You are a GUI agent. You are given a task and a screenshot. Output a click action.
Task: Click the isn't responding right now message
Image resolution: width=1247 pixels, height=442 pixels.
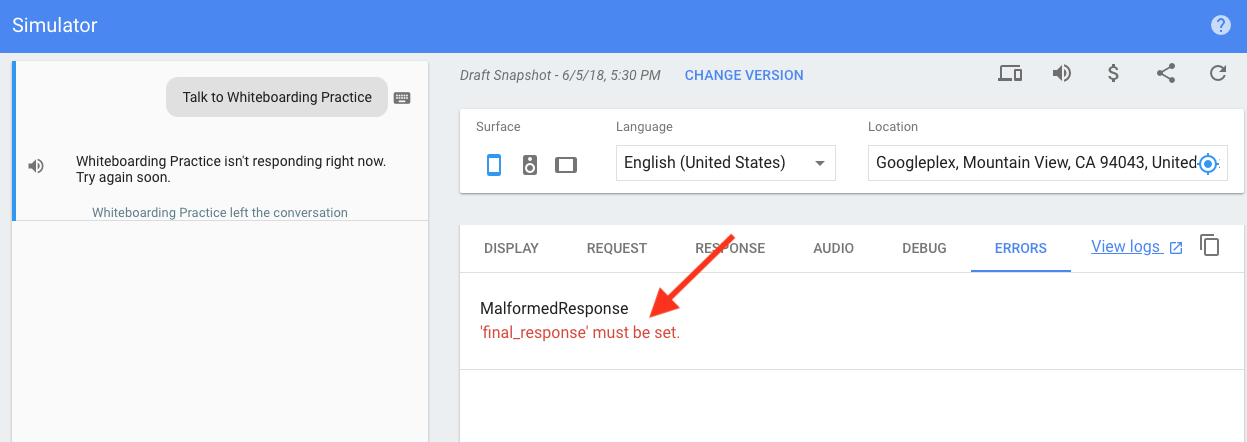[x=231, y=169]
